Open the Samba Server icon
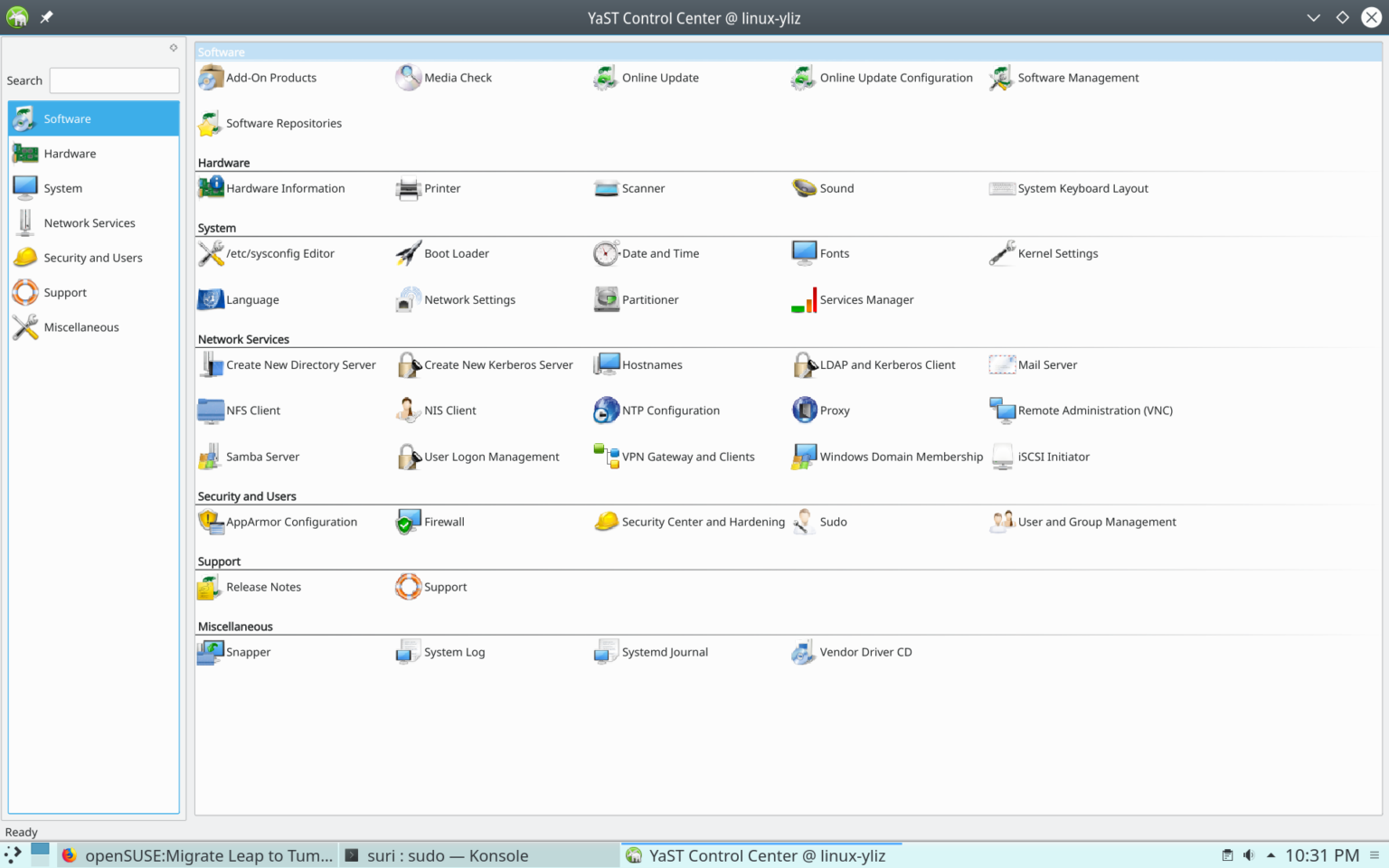The width and height of the screenshot is (1389, 868). (x=211, y=457)
